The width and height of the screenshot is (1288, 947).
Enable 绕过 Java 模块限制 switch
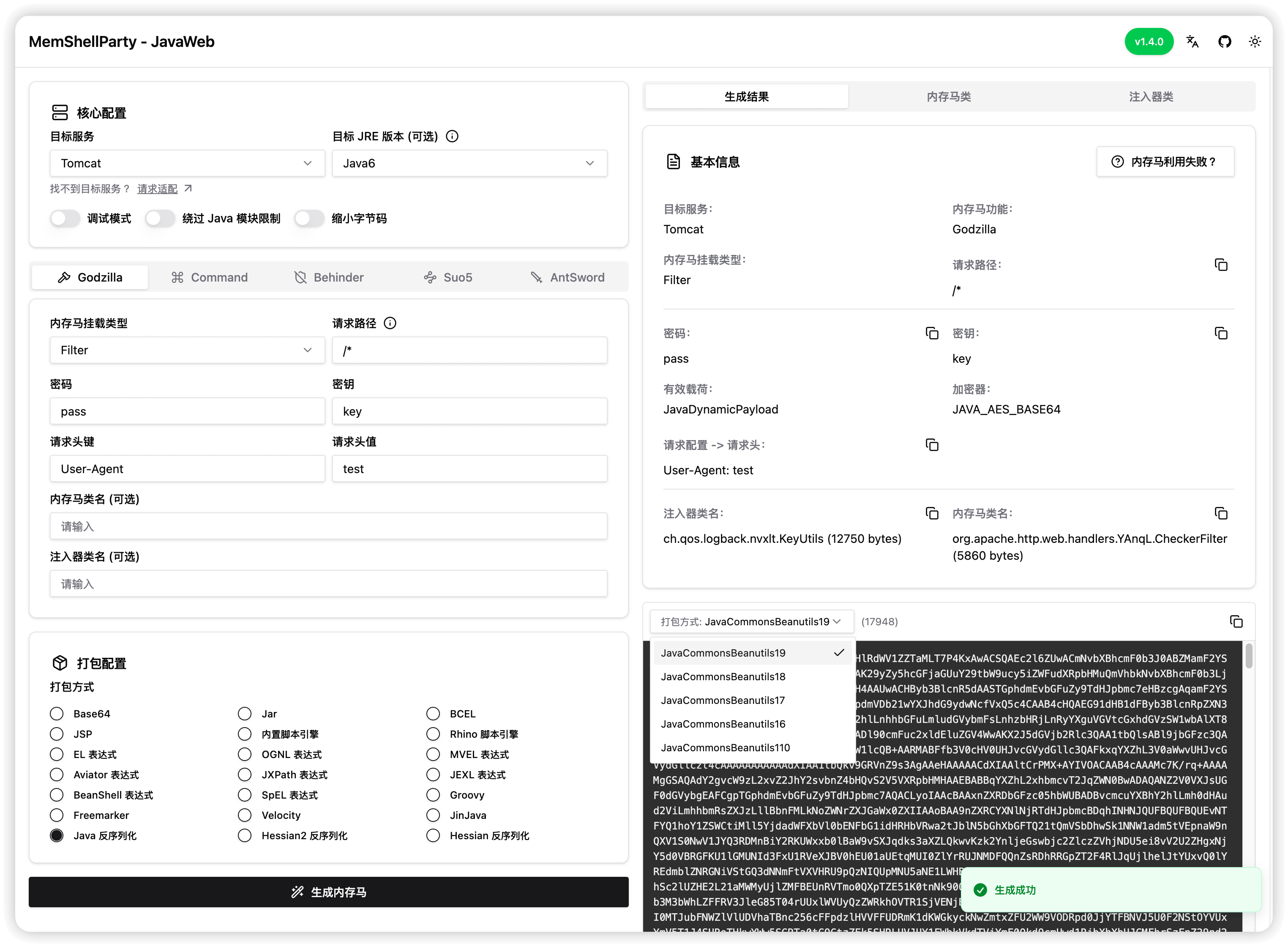pyautogui.click(x=160, y=219)
